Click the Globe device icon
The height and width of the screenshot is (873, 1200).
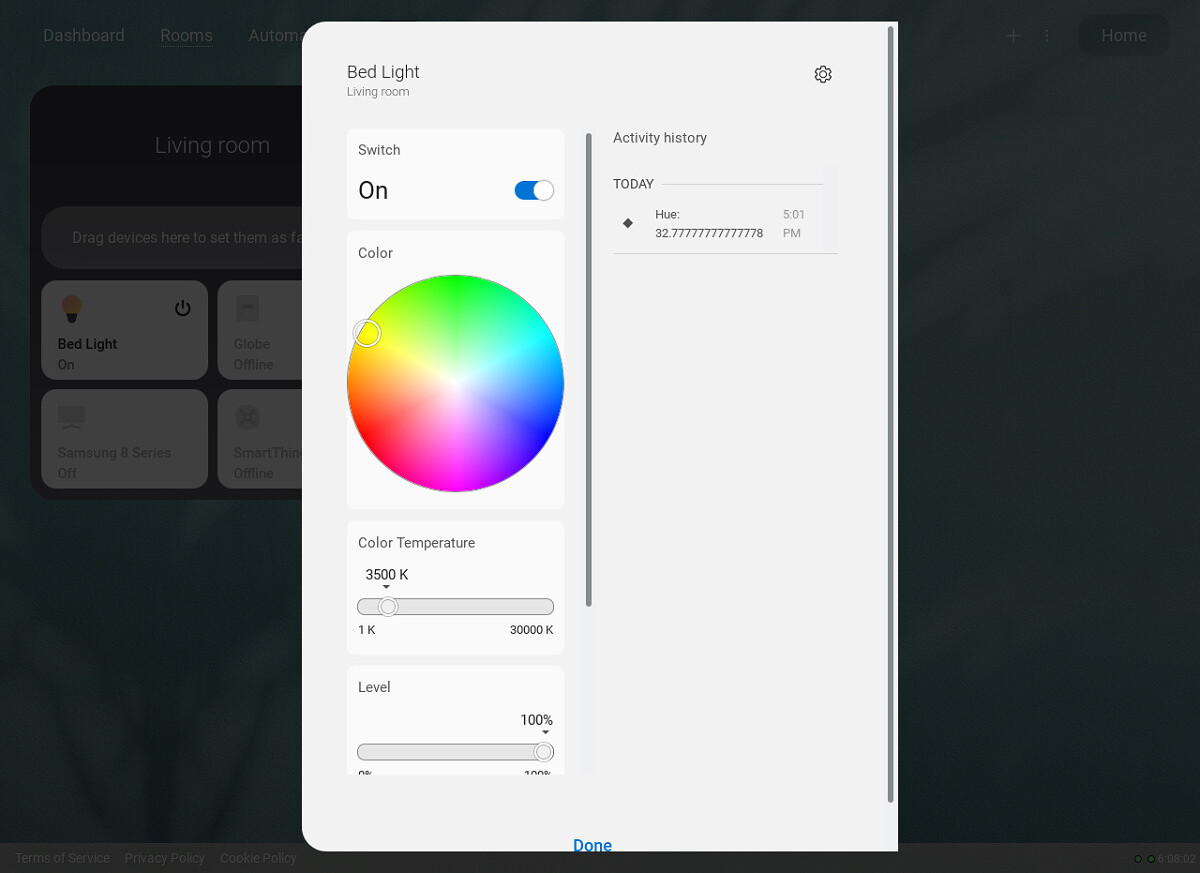pos(248,308)
